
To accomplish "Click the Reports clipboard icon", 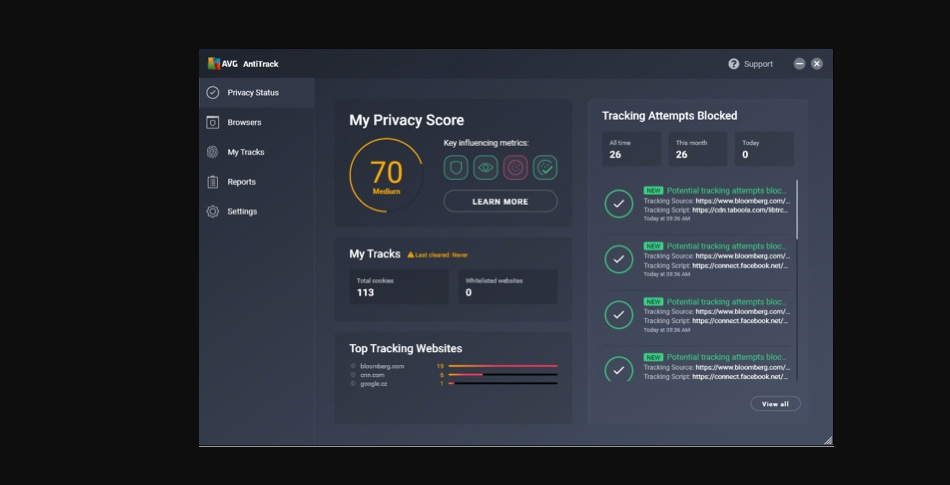I will 212,182.
